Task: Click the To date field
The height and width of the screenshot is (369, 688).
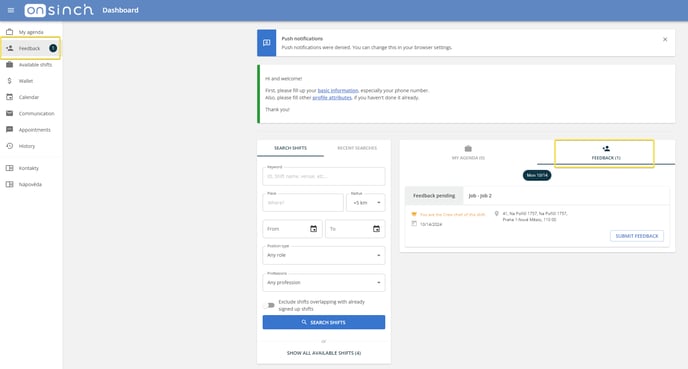Action: pyautogui.click(x=355, y=229)
